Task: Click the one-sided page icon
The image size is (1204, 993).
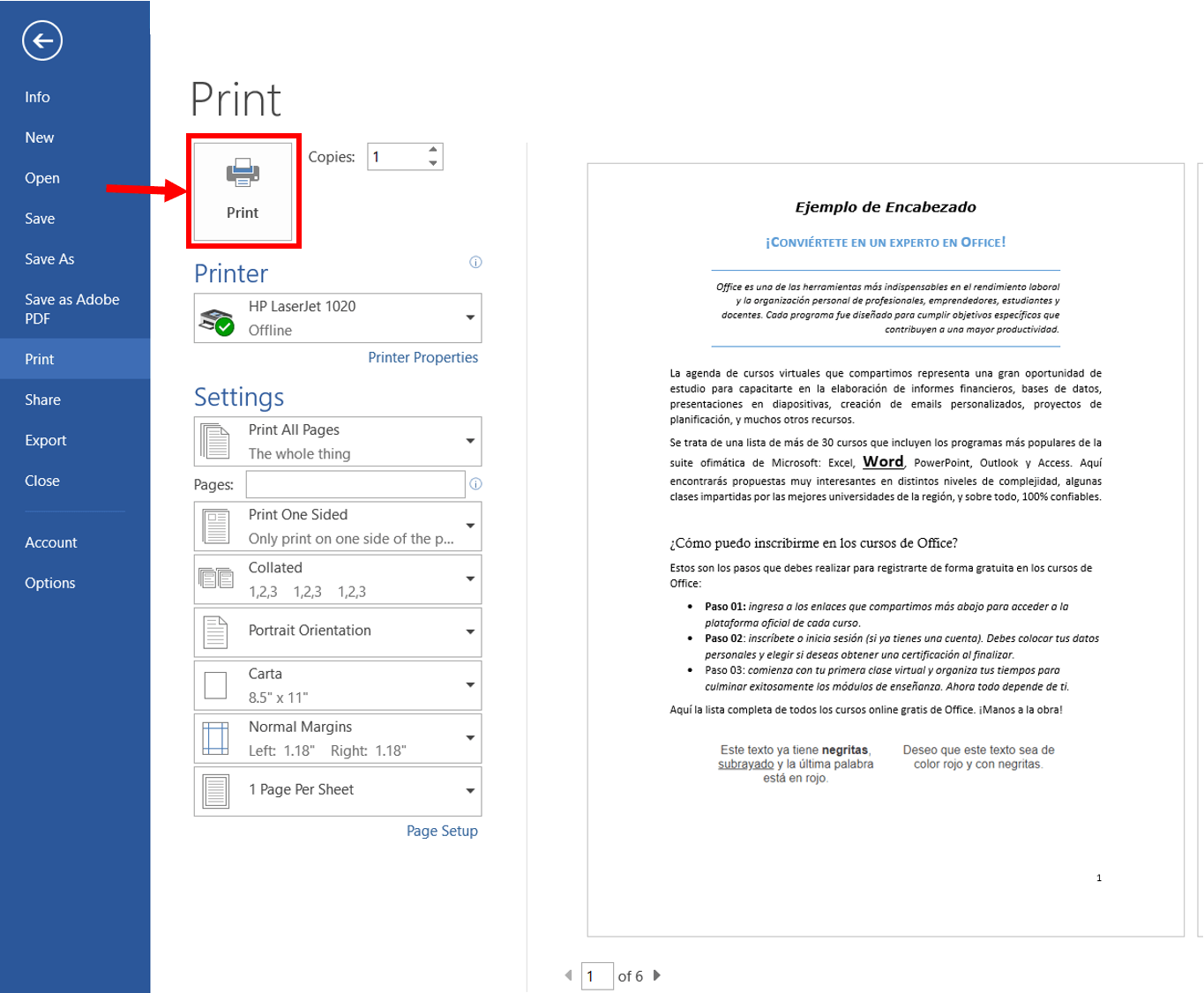Action: [216, 526]
